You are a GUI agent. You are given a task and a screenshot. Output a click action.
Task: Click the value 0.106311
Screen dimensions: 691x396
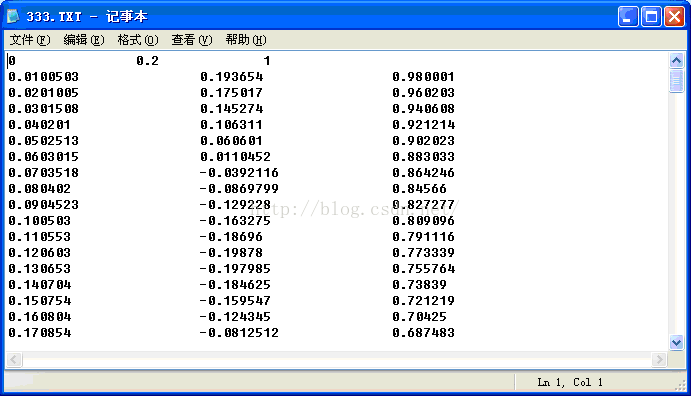231,125
